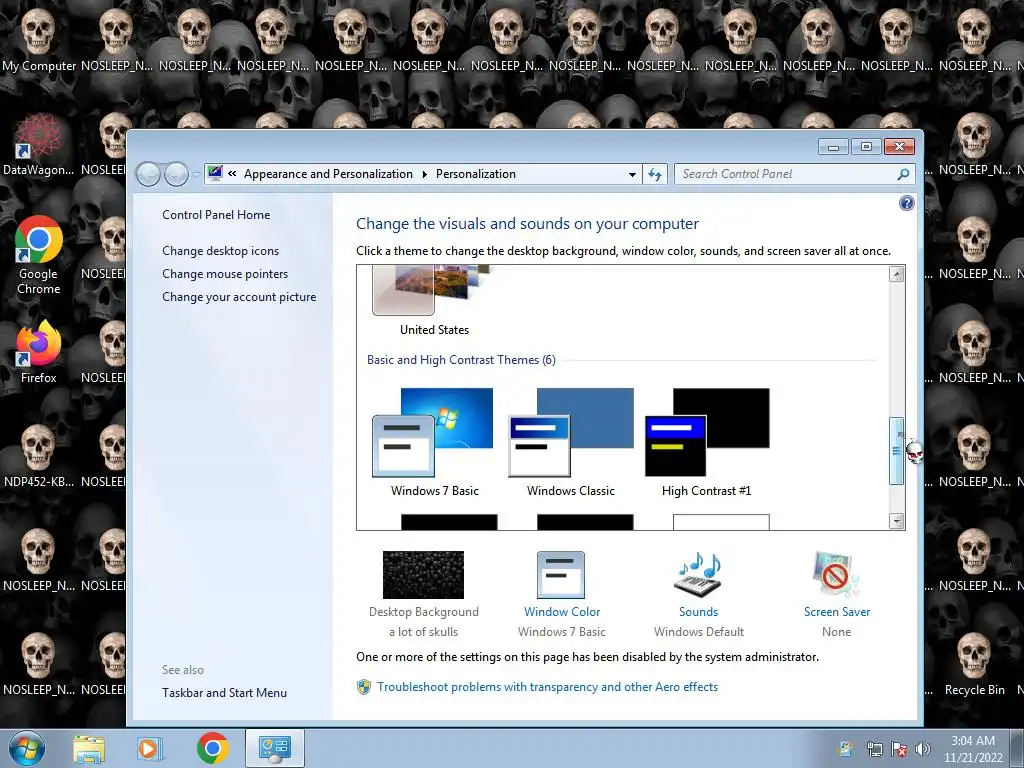Click the double chevron in breadcrumb

point(232,174)
